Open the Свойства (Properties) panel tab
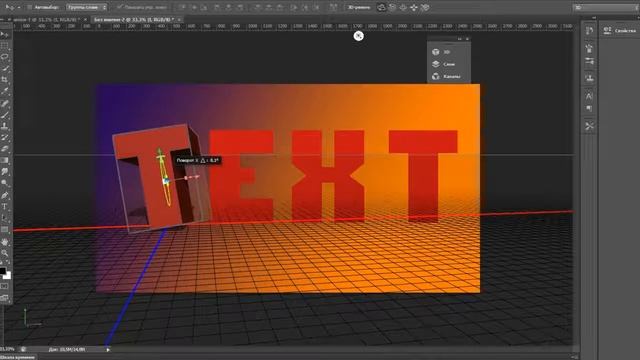 point(620,31)
